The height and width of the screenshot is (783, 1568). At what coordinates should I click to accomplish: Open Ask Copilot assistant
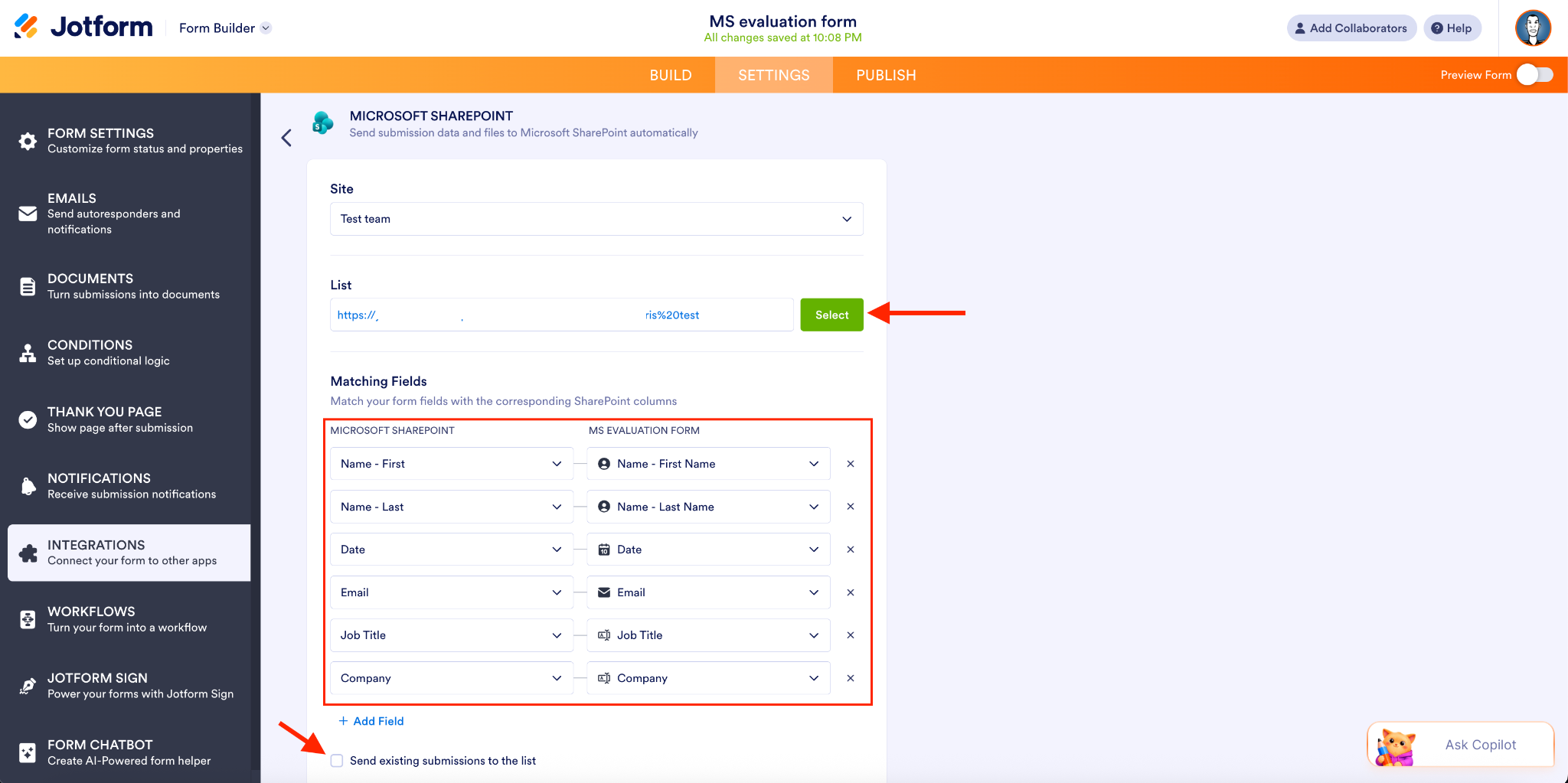pos(1459,744)
